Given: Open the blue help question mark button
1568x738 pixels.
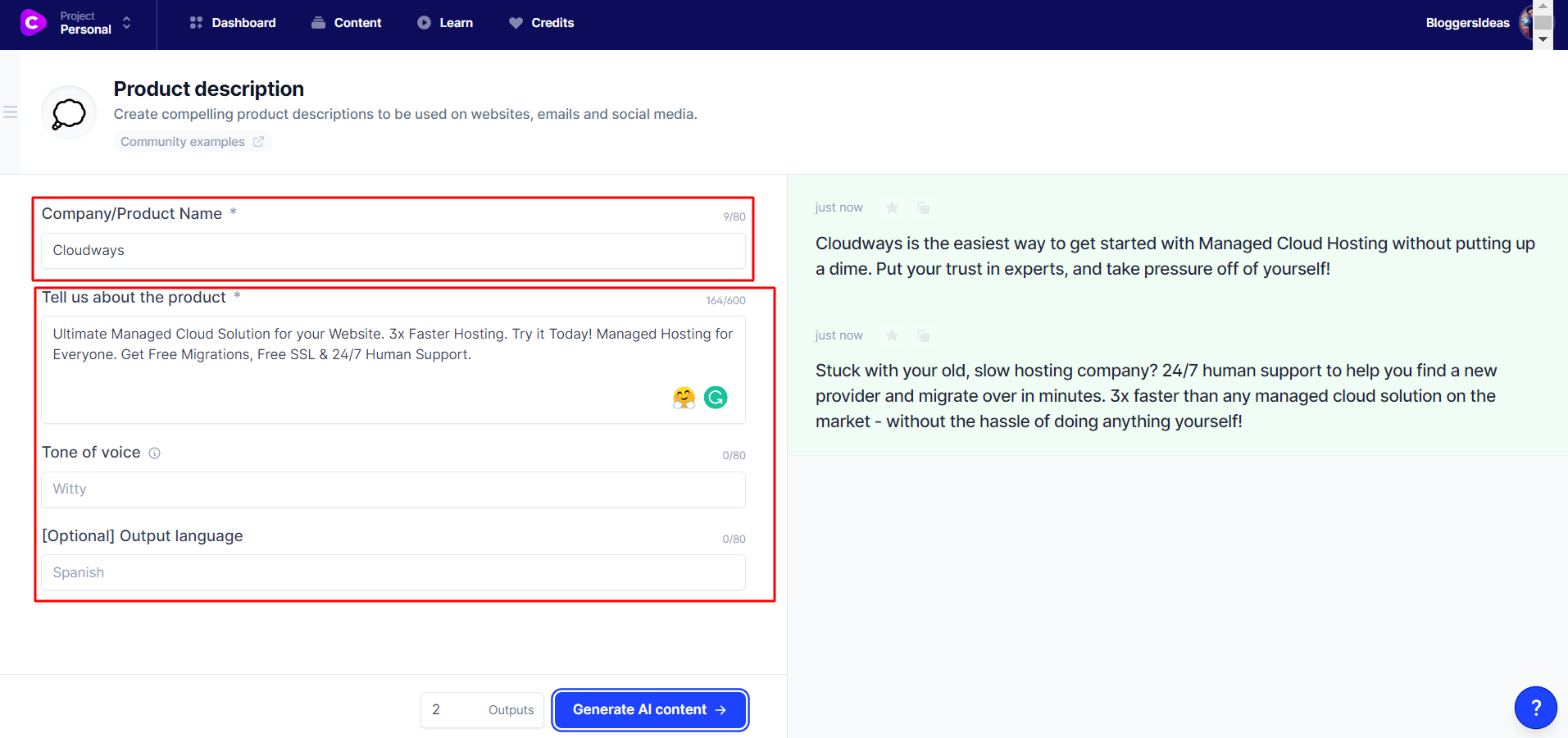Looking at the screenshot, I should point(1535,708).
